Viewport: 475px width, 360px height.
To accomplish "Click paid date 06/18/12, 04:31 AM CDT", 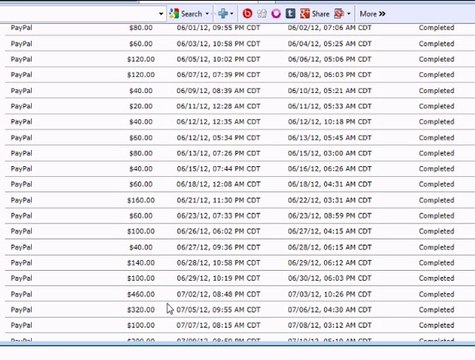I will click(329, 184).
